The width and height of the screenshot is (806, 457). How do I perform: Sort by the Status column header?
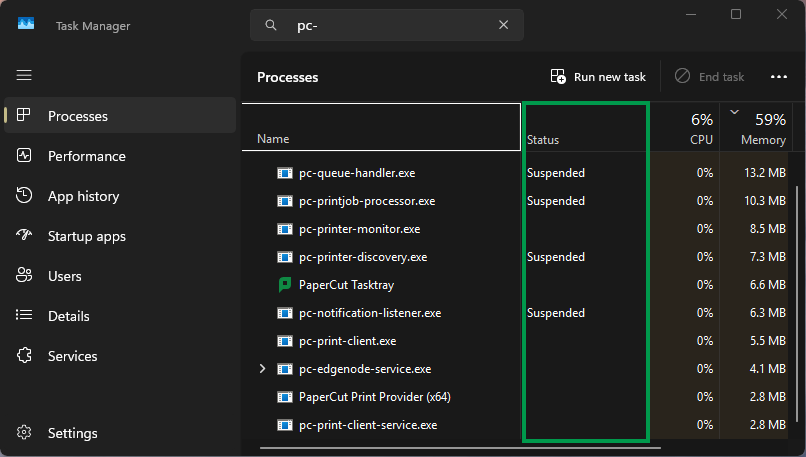point(586,127)
